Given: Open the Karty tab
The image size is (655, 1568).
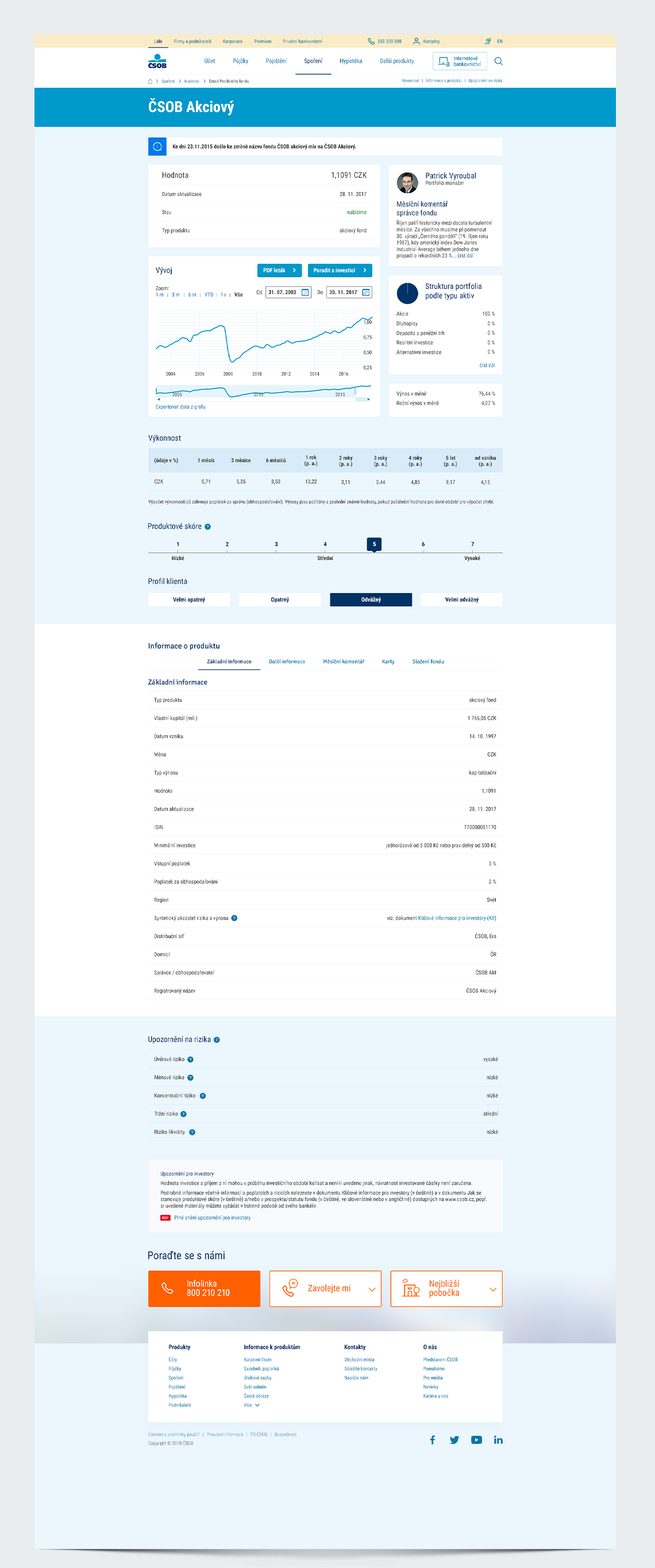Looking at the screenshot, I should click(388, 662).
